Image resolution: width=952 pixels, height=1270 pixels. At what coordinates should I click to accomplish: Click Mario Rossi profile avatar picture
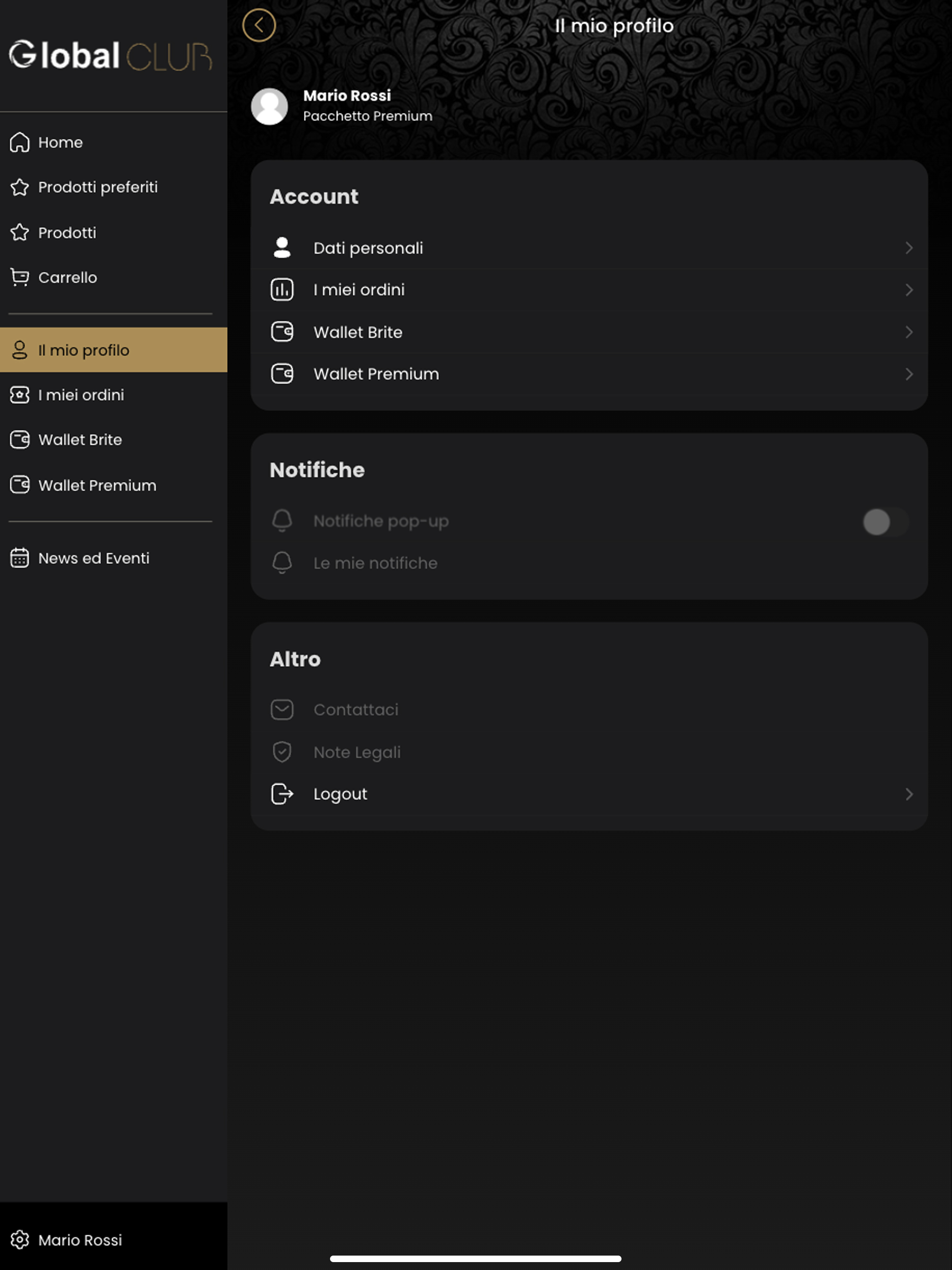(x=269, y=106)
